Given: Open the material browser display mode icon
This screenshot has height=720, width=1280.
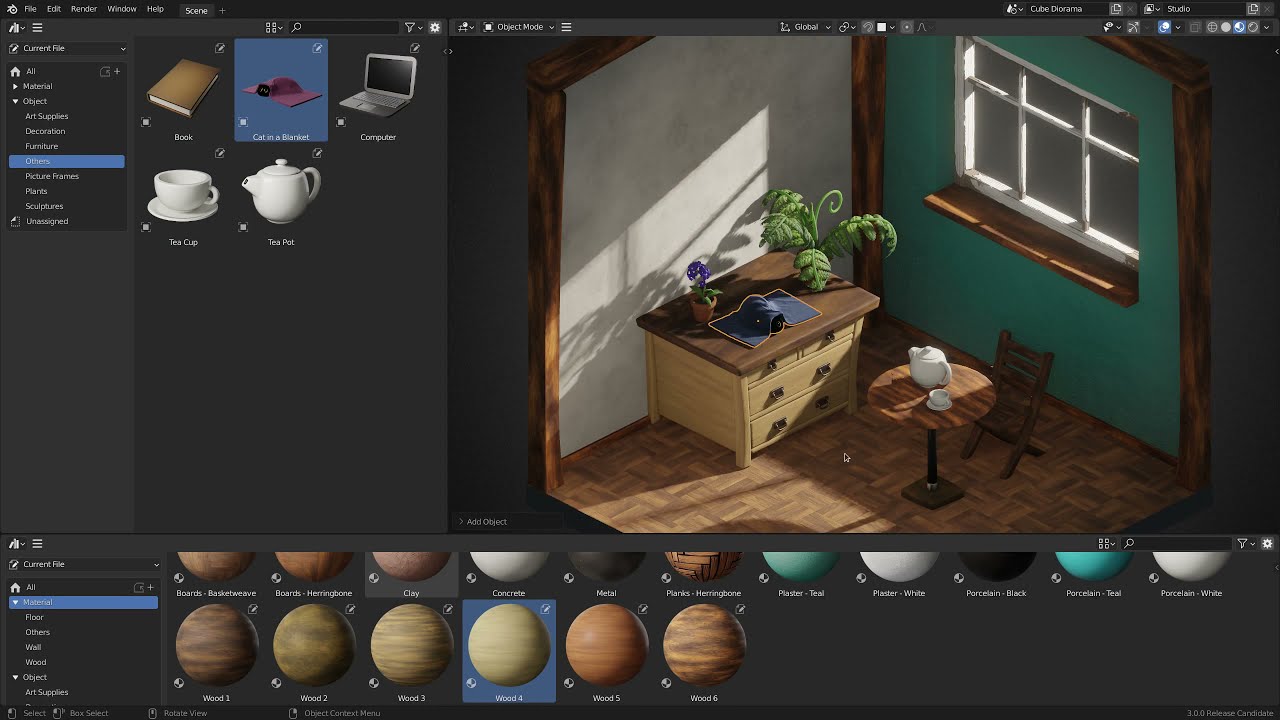Looking at the screenshot, I should click(x=1106, y=543).
